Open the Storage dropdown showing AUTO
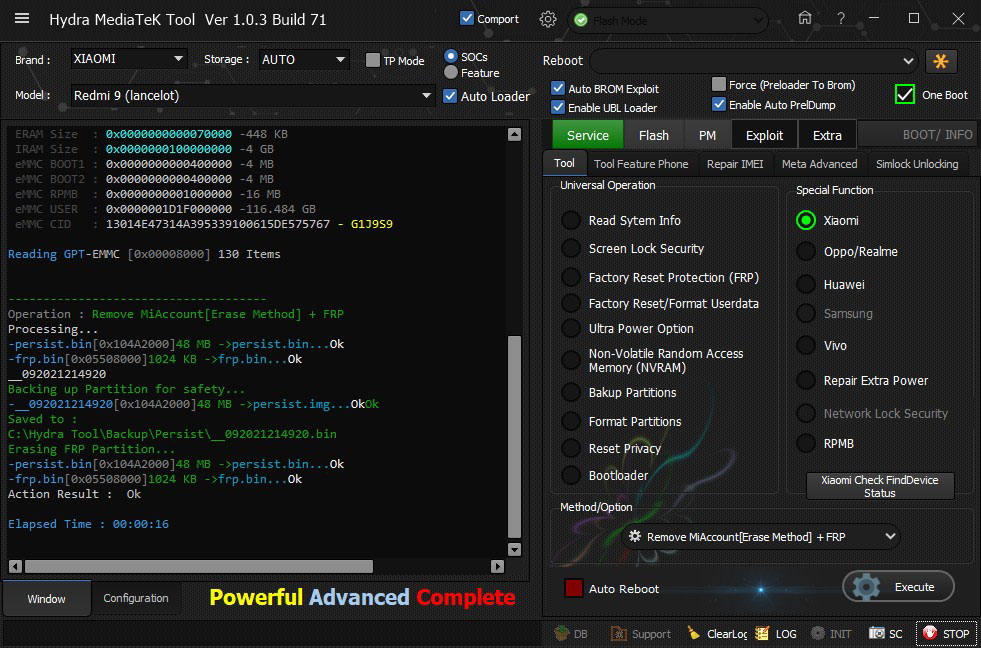 (x=304, y=60)
